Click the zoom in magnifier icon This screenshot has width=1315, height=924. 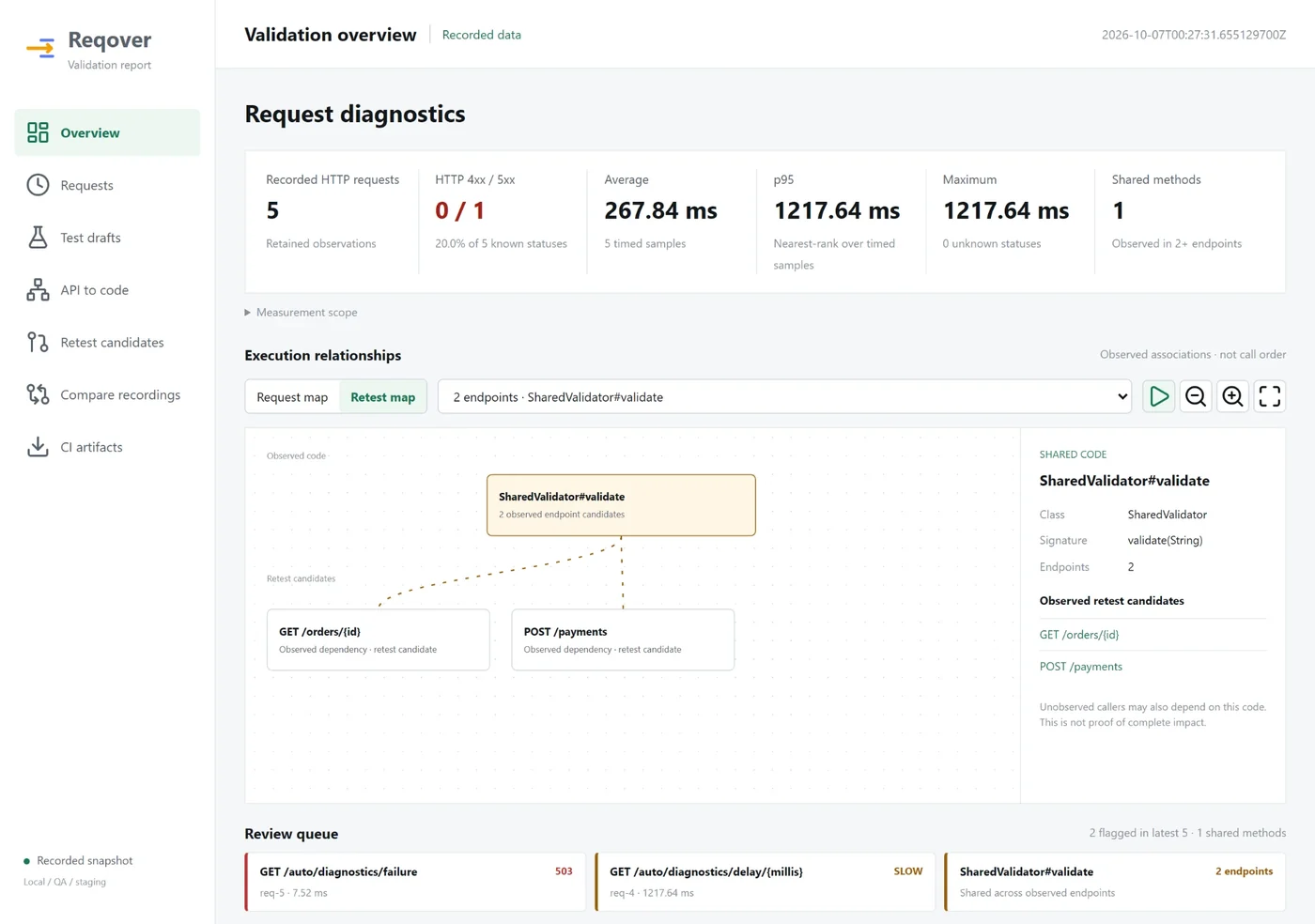tap(1232, 396)
